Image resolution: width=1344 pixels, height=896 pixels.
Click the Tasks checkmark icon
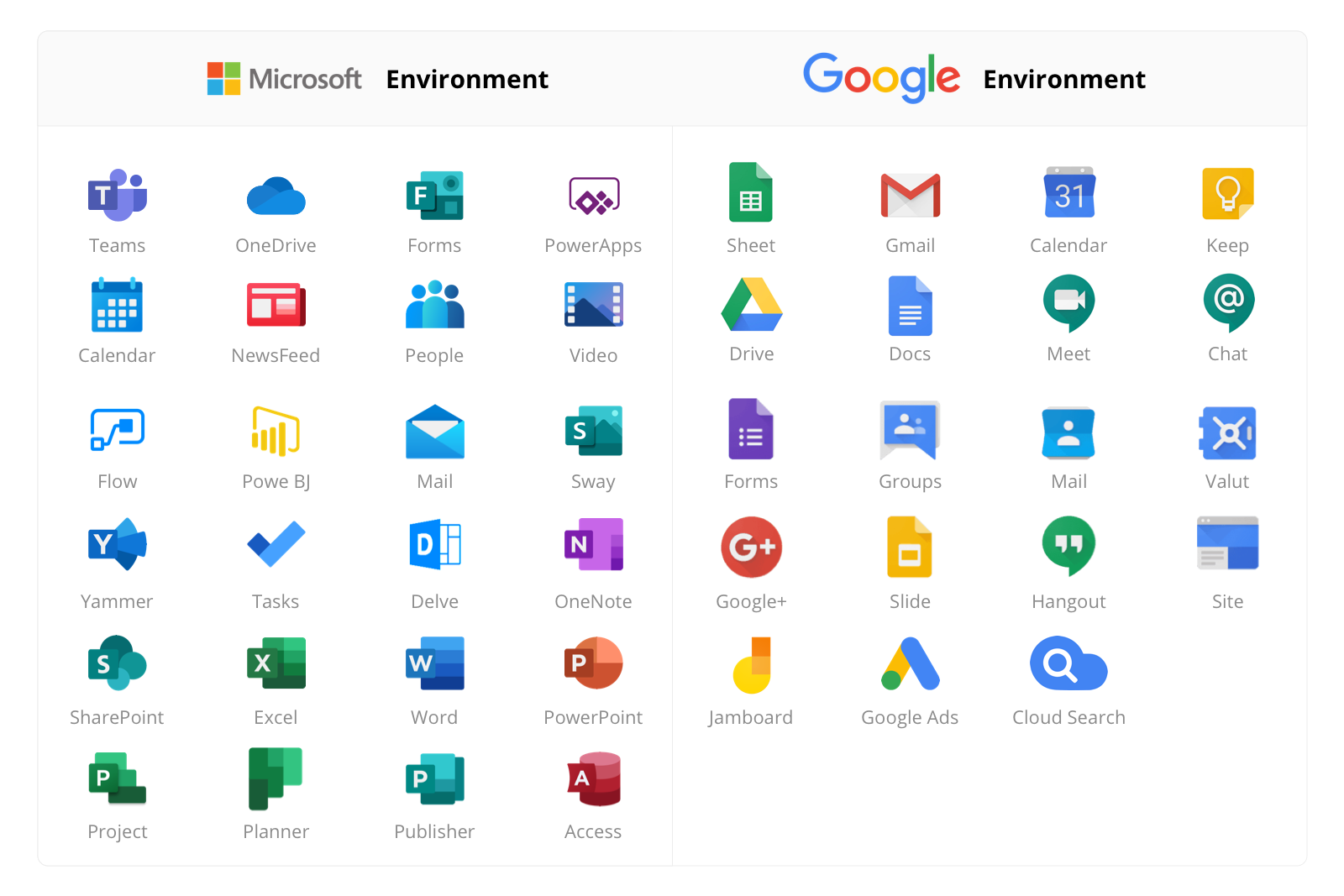point(276,544)
